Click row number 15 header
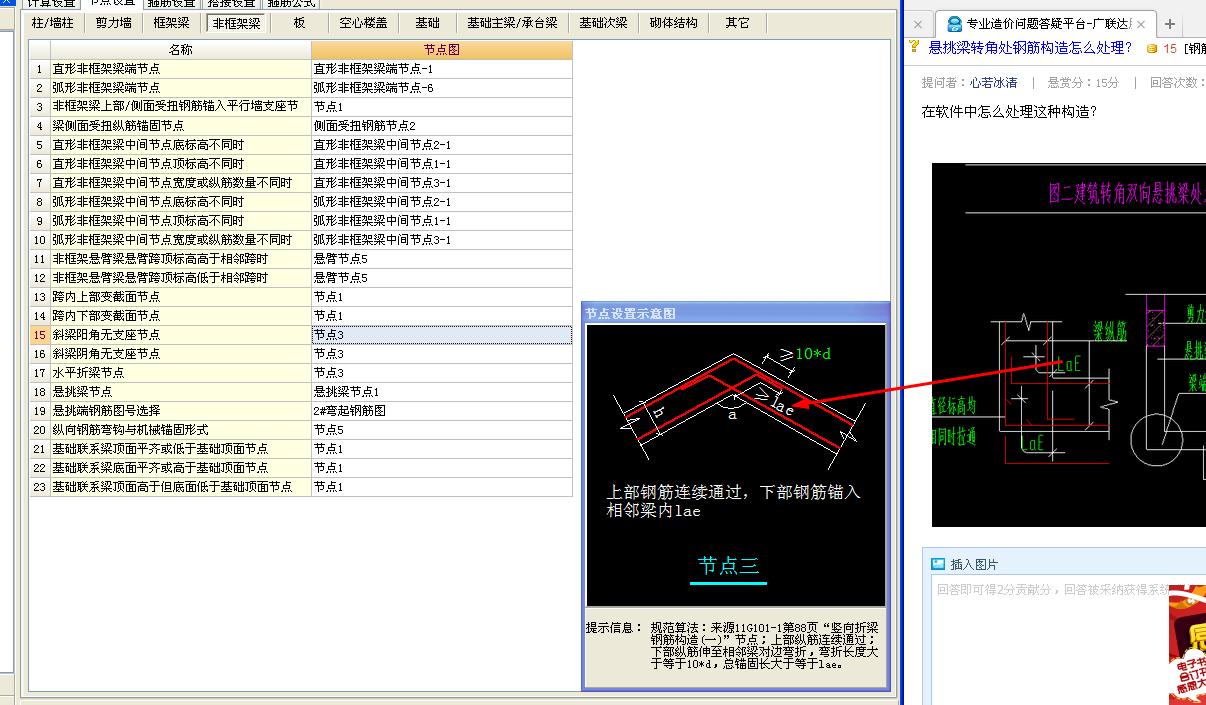Image resolution: width=1206 pixels, height=705 pixels. (x=40, y=335)
